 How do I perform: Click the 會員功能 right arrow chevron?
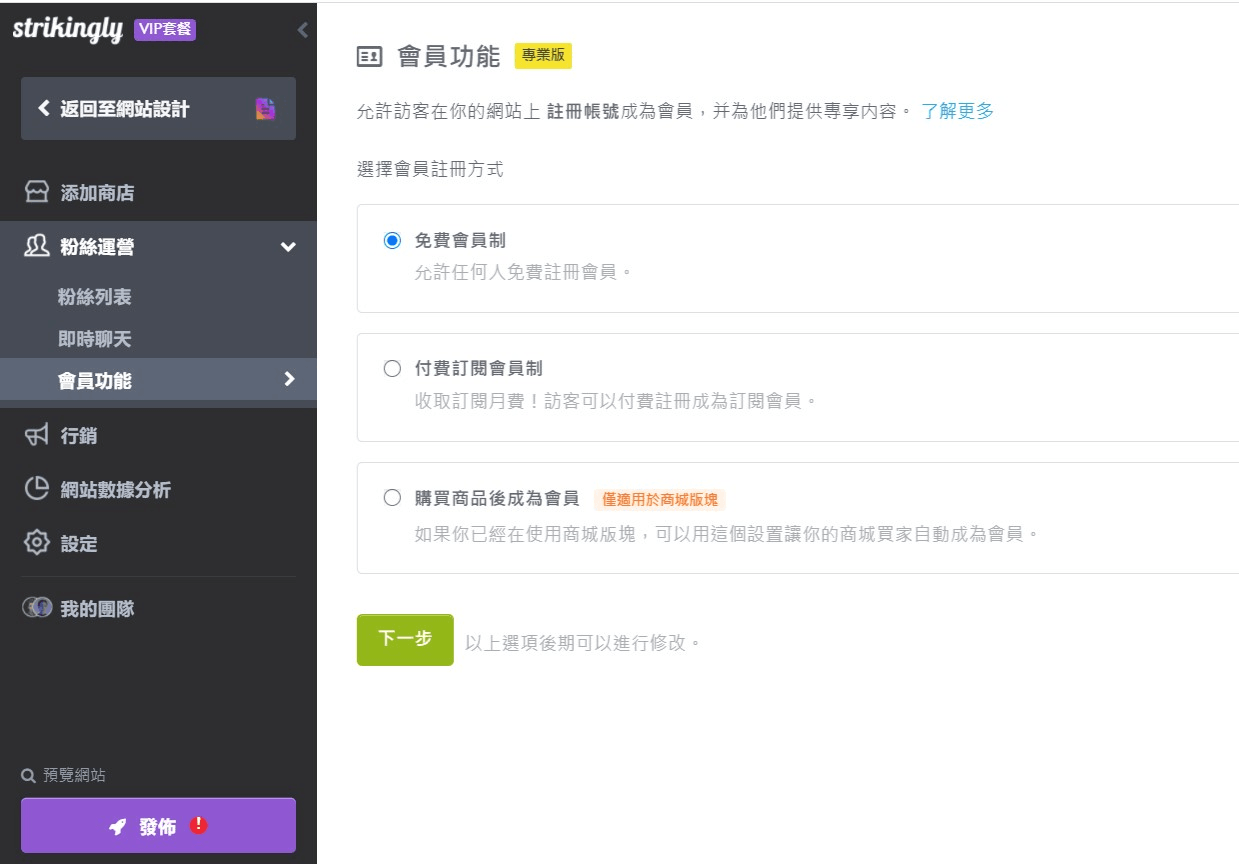(289, 379)
